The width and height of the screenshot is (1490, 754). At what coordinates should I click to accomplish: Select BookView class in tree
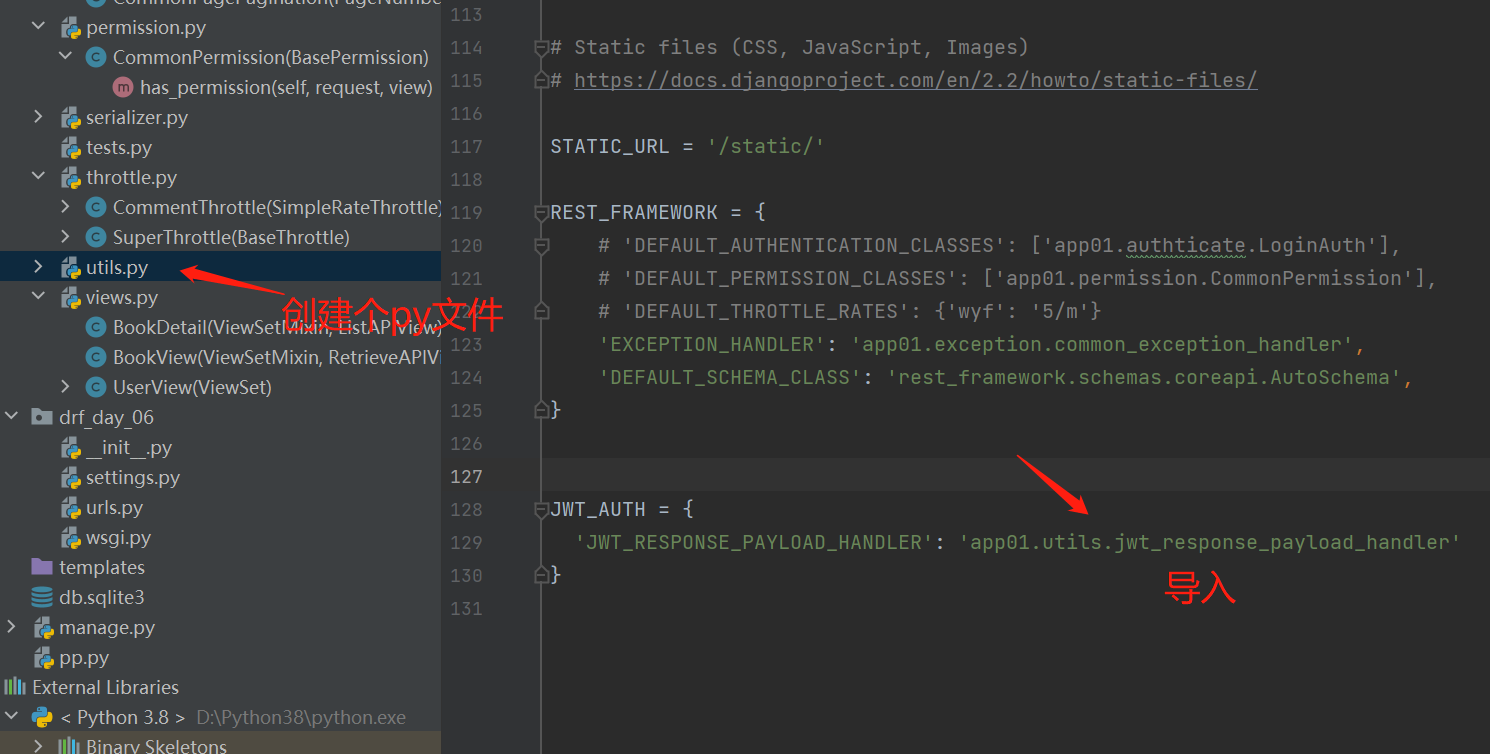(x=276, y=357)
